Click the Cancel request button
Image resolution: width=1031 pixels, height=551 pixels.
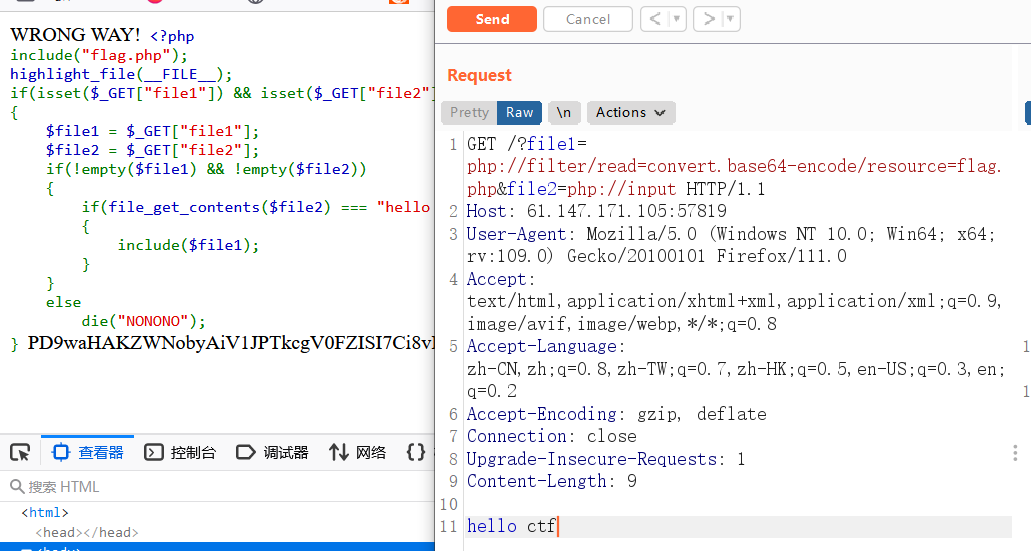[588, 19]
